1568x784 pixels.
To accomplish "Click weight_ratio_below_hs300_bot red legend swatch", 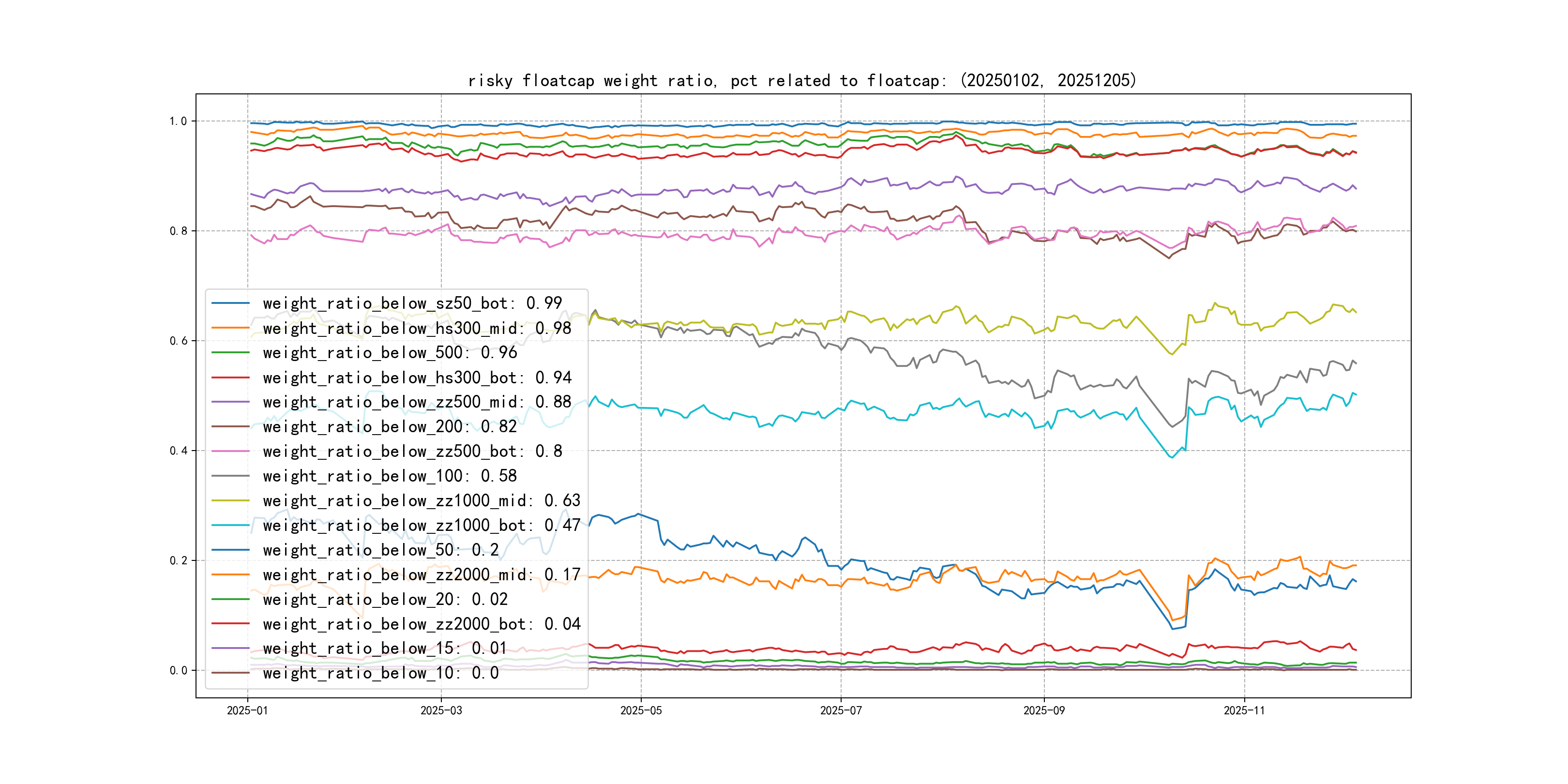I will (230, 377).
